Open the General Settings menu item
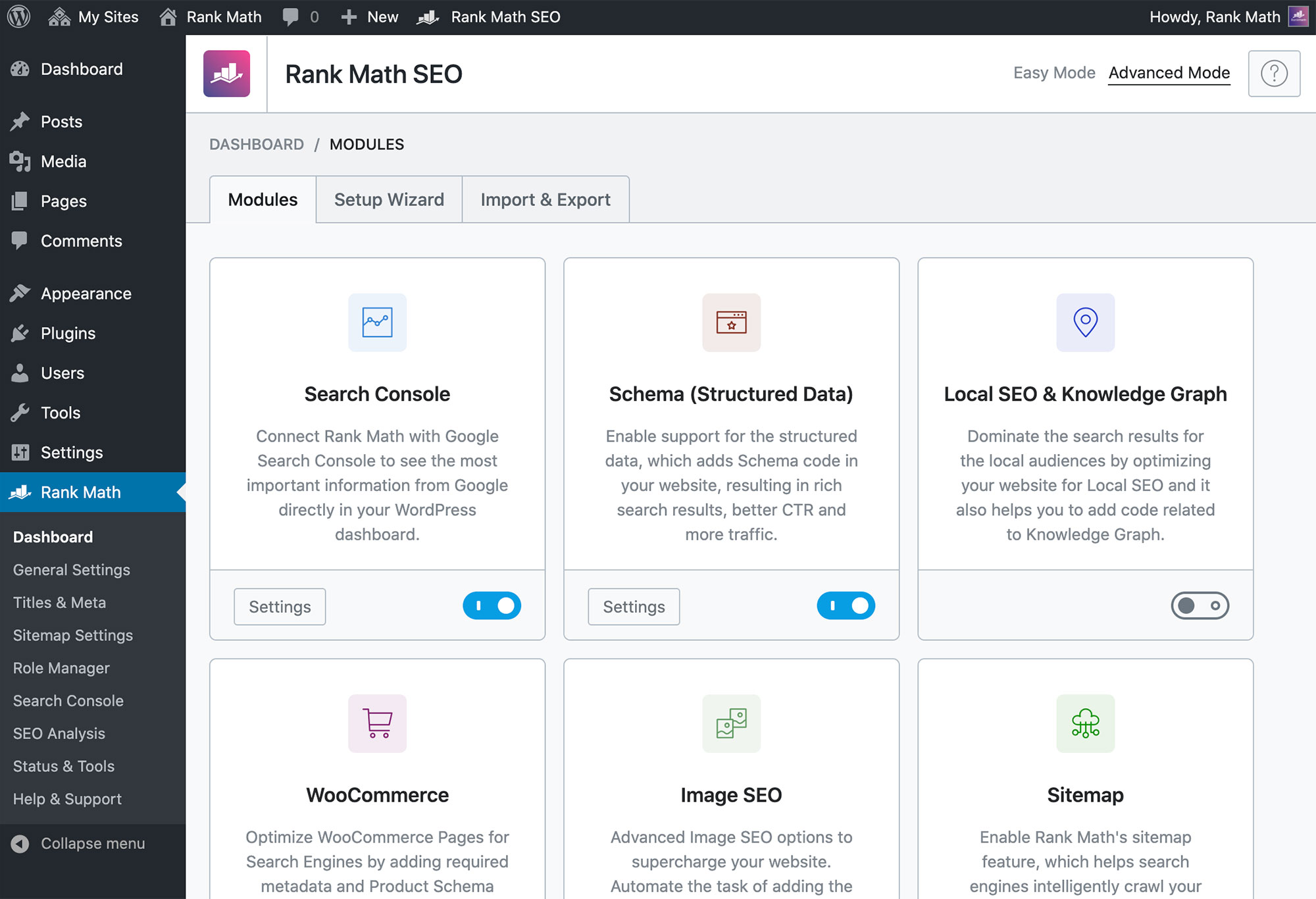 pos(72,570)
